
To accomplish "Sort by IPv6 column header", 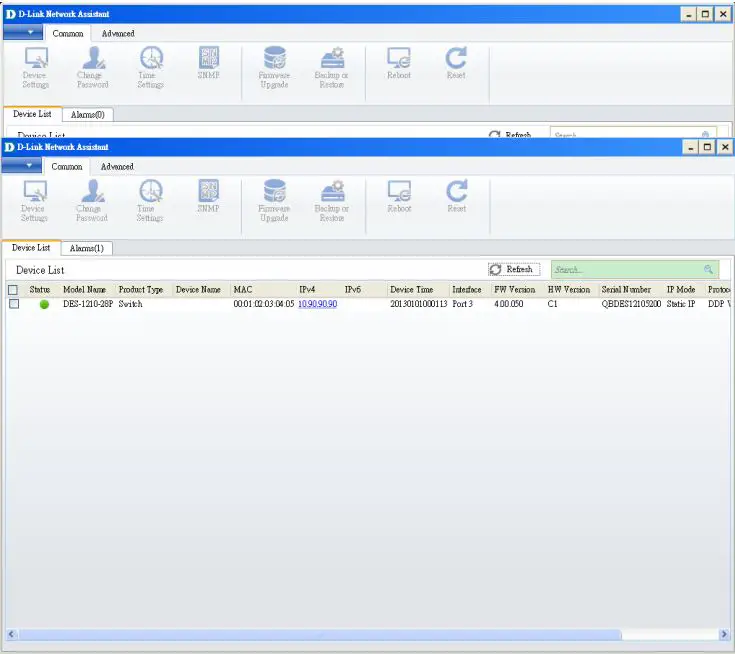I will (x=352, y=290).
